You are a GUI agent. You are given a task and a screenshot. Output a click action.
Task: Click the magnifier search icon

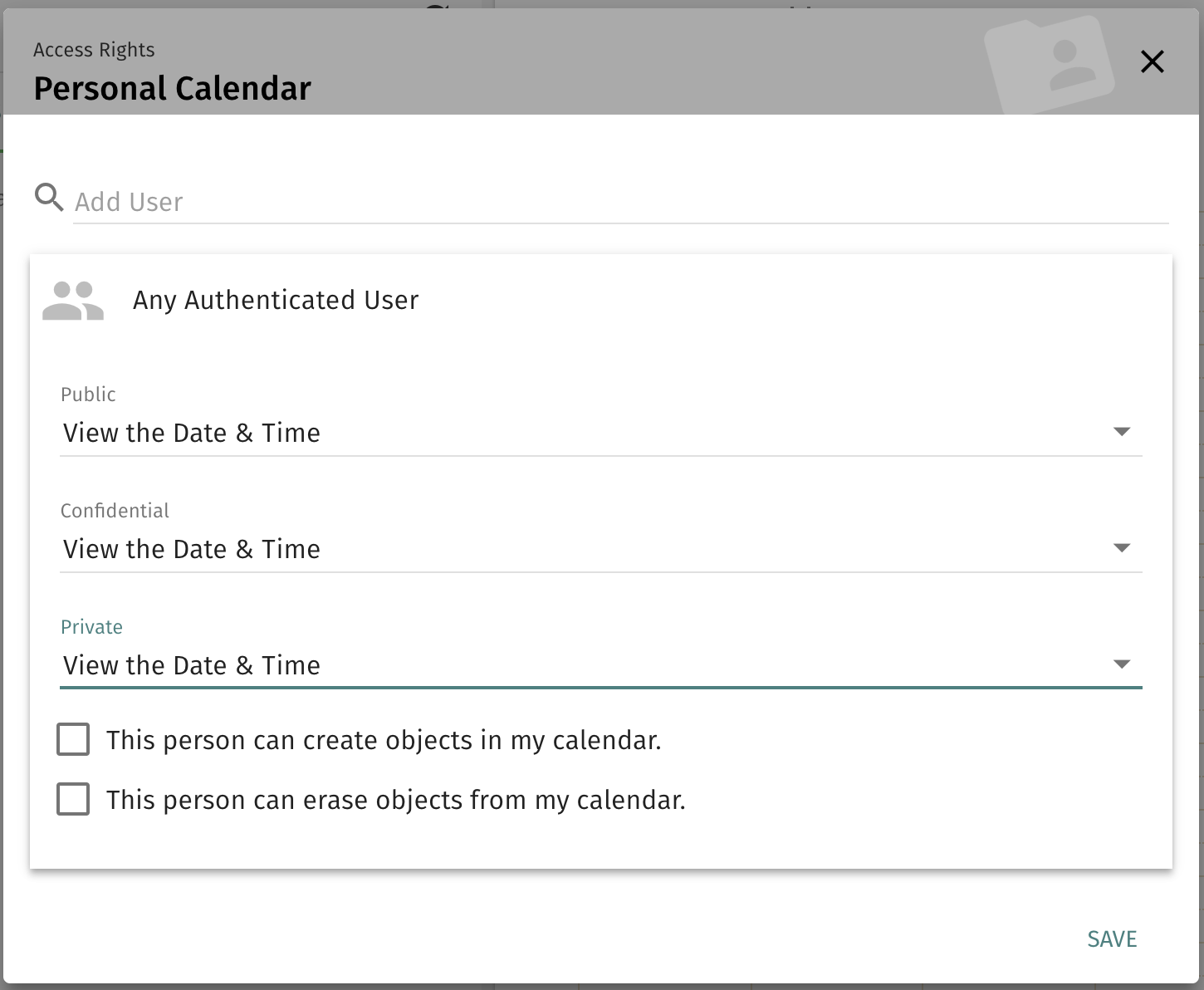(49, 198)
